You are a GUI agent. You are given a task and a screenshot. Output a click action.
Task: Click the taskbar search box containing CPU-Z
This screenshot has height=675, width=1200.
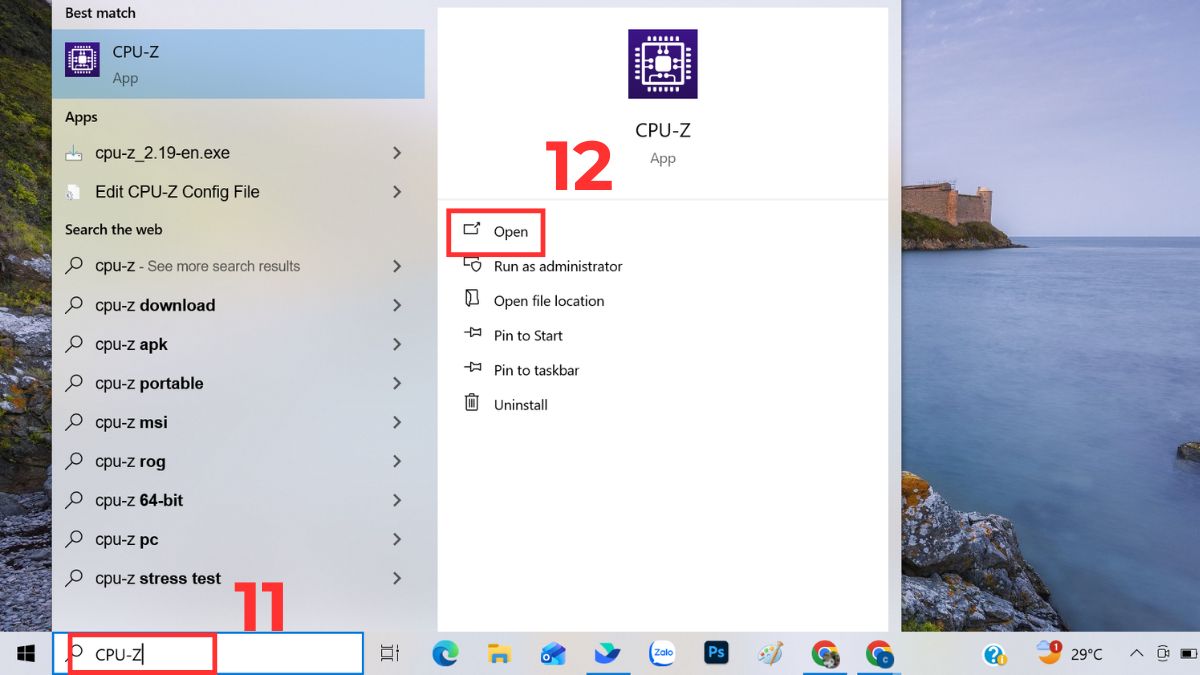click(208, 654)
